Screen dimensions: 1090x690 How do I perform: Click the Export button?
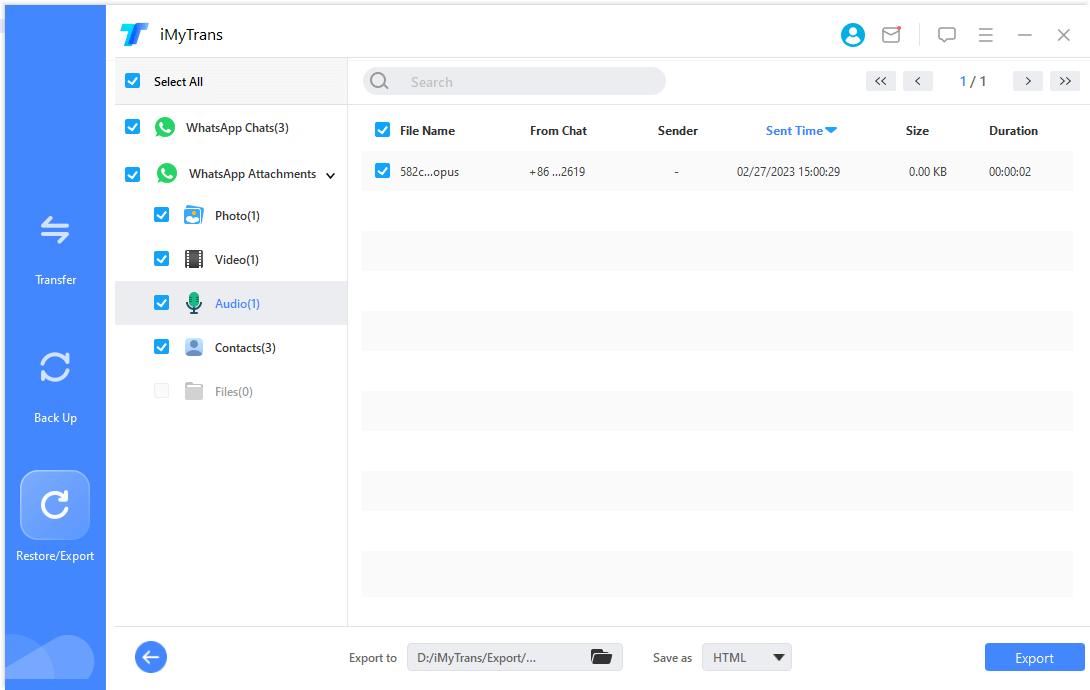click(x=1034, y=657)
